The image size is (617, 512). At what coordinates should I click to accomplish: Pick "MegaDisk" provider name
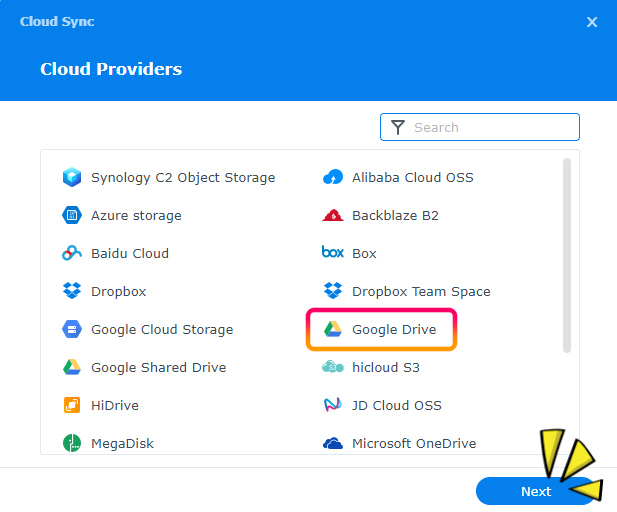coord(122,444)
